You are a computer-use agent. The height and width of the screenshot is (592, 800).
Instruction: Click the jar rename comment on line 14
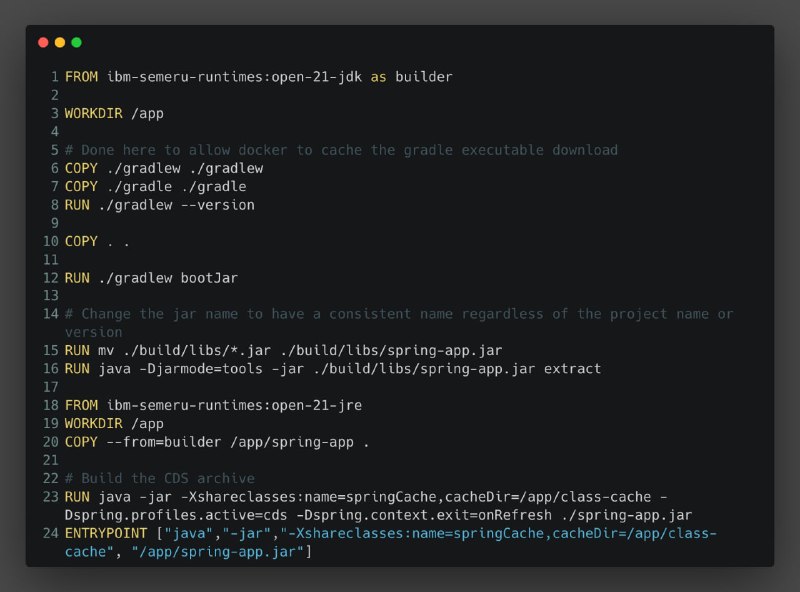(x=399, y=323)
